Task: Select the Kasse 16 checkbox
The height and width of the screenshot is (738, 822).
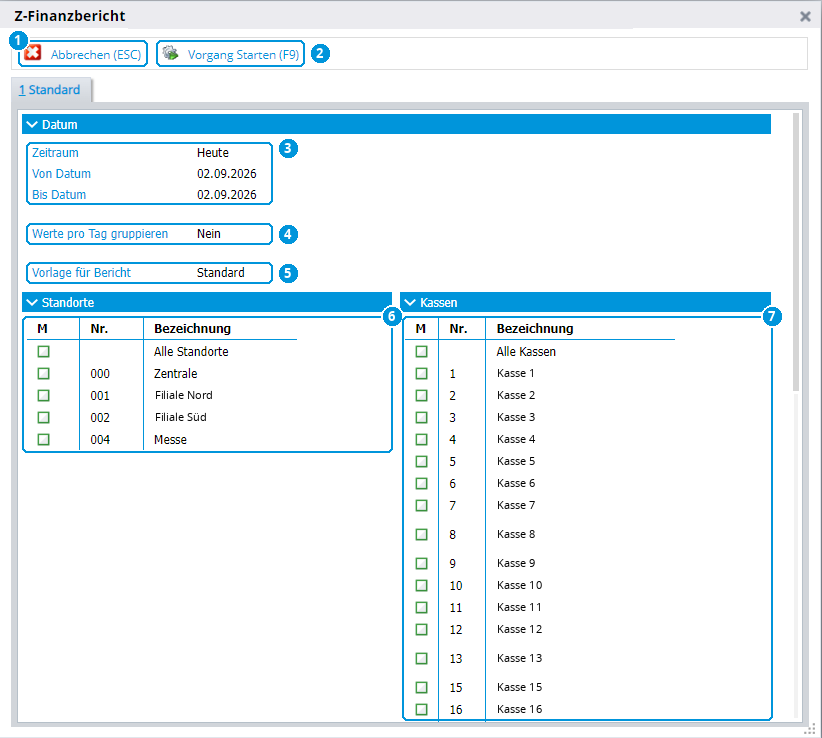Action: (x=421, y=709)
